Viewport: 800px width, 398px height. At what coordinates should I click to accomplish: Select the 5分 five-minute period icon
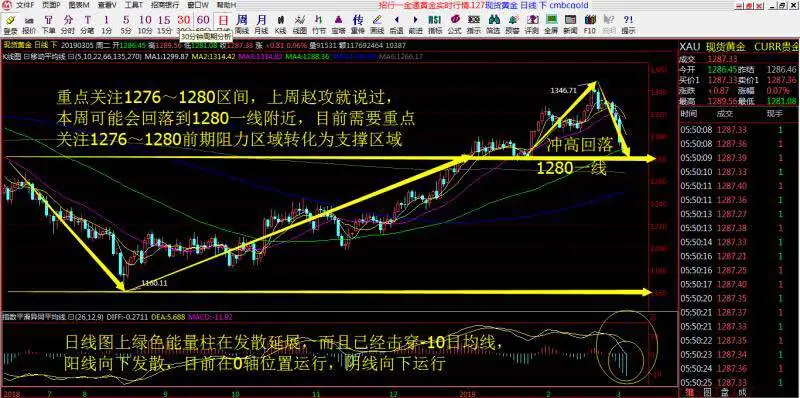coord(126,23)
